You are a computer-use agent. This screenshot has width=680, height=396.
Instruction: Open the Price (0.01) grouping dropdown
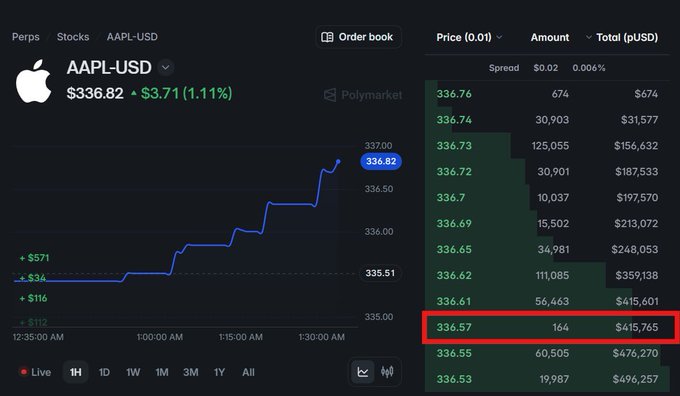(469, 37)
